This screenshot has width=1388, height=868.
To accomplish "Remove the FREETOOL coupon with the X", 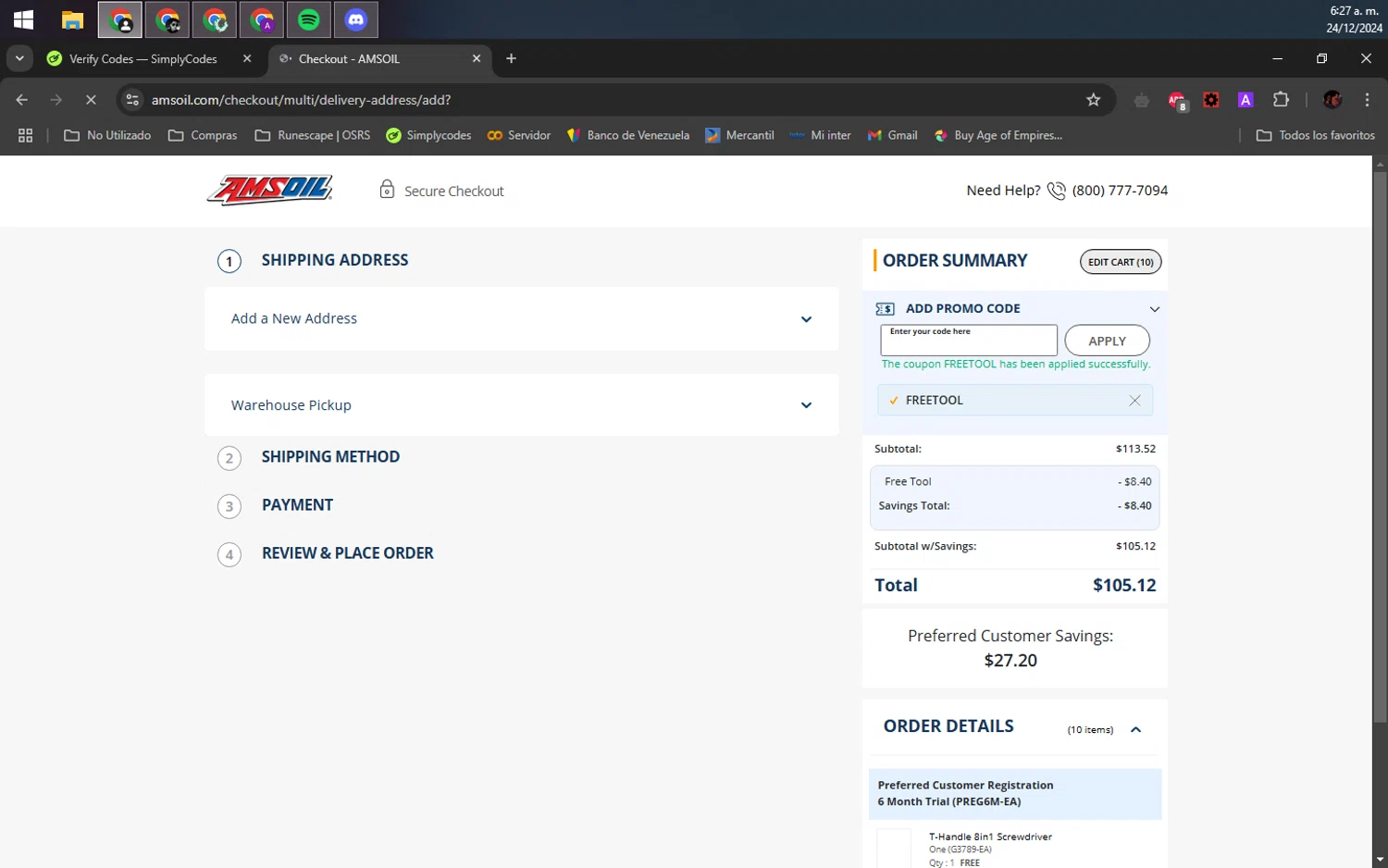I will point(1134,401).
